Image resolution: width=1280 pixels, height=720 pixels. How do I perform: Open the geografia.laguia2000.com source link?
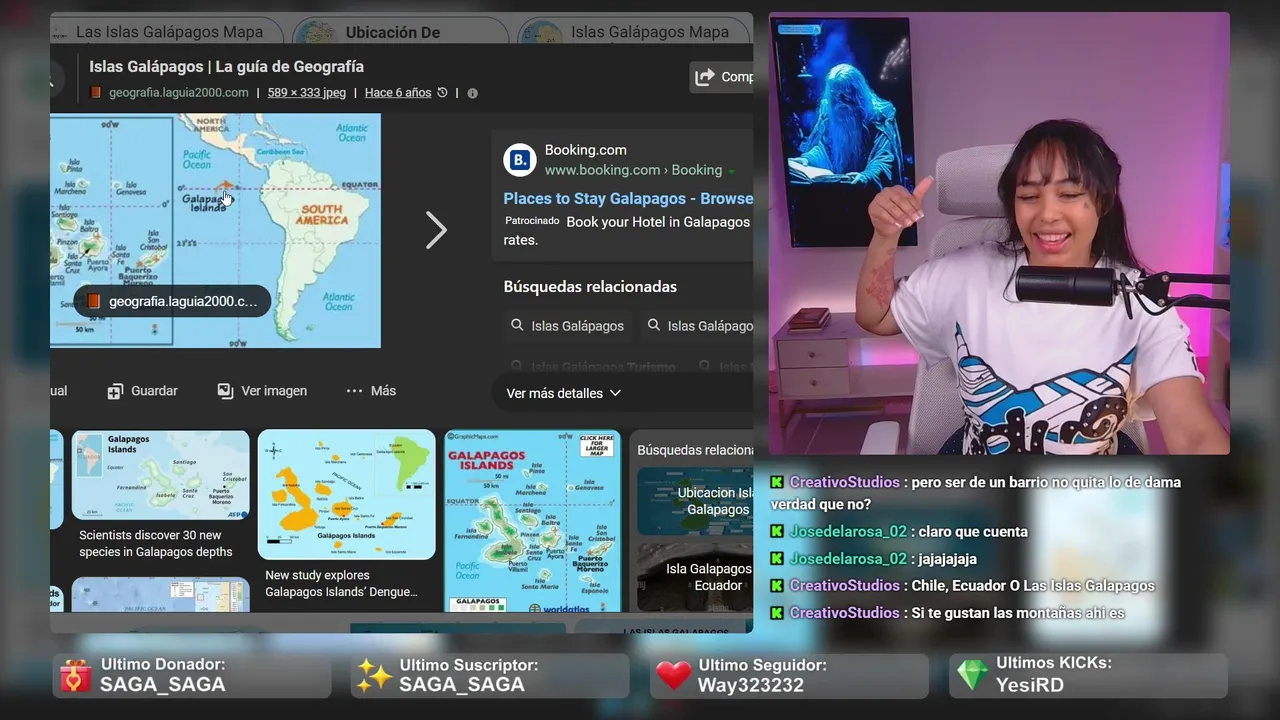[x=178, y=92]
